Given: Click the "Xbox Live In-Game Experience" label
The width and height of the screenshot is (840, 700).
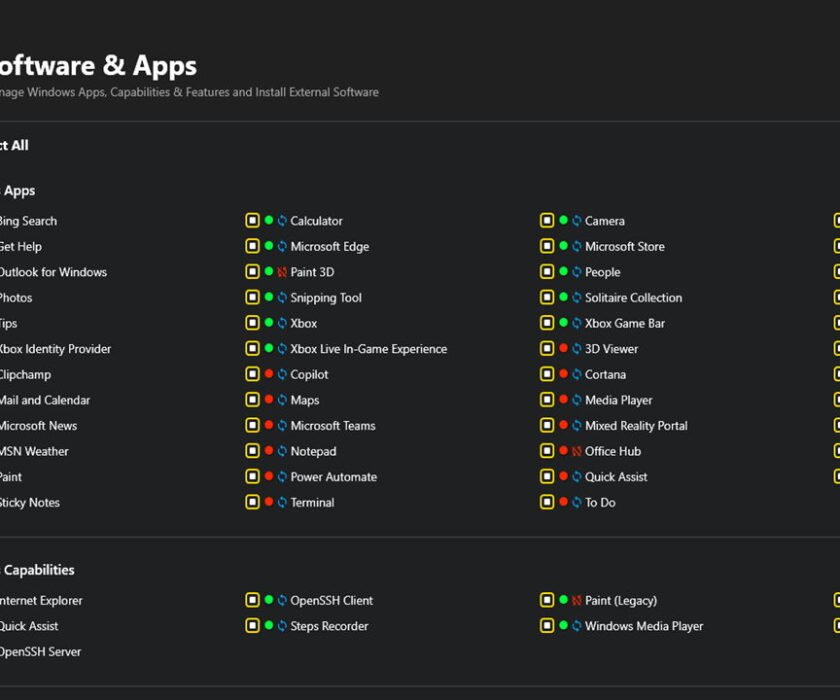Looking at the screenshot, I should pos(369,349).
